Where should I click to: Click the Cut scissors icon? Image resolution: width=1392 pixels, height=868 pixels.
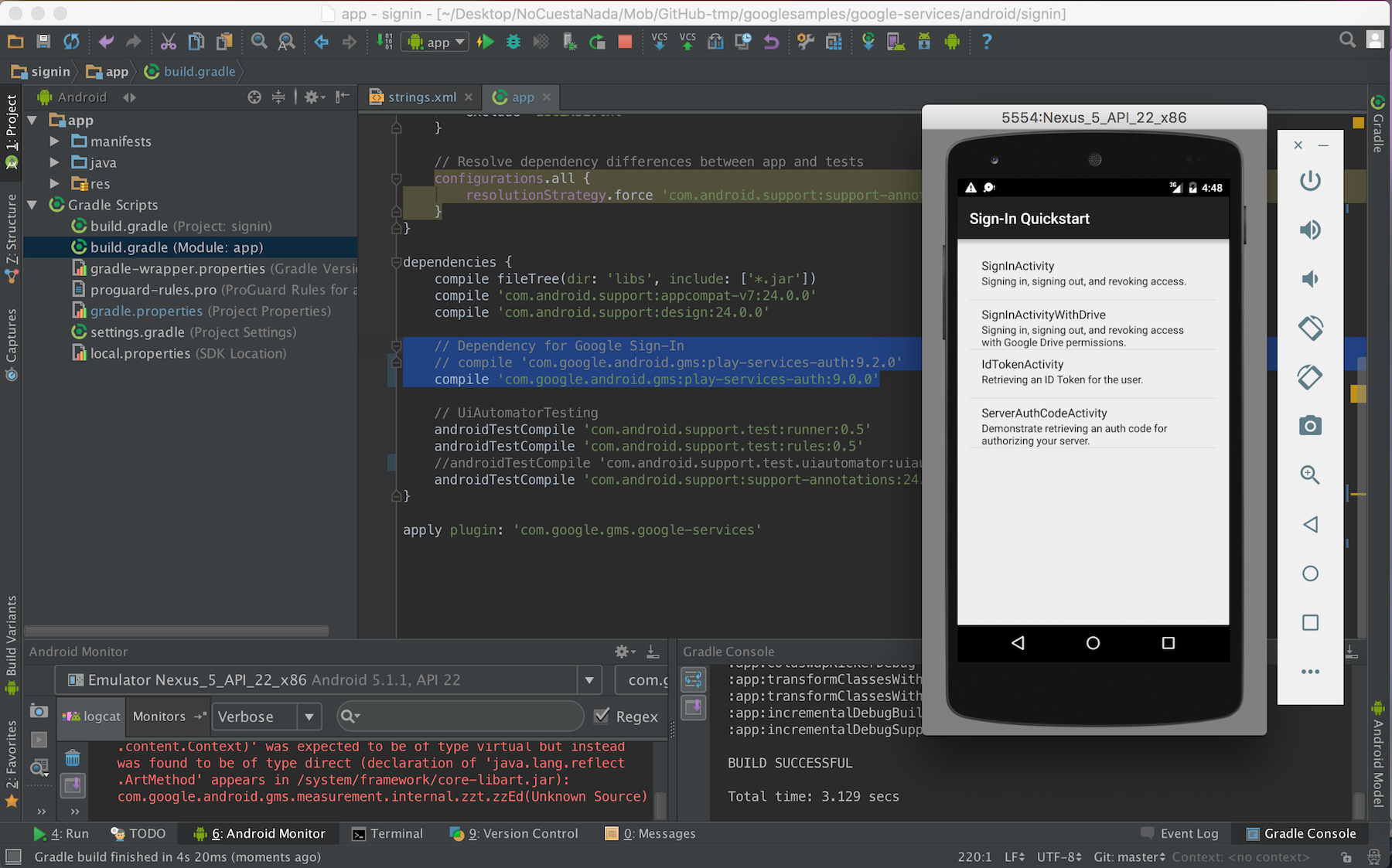168,42
